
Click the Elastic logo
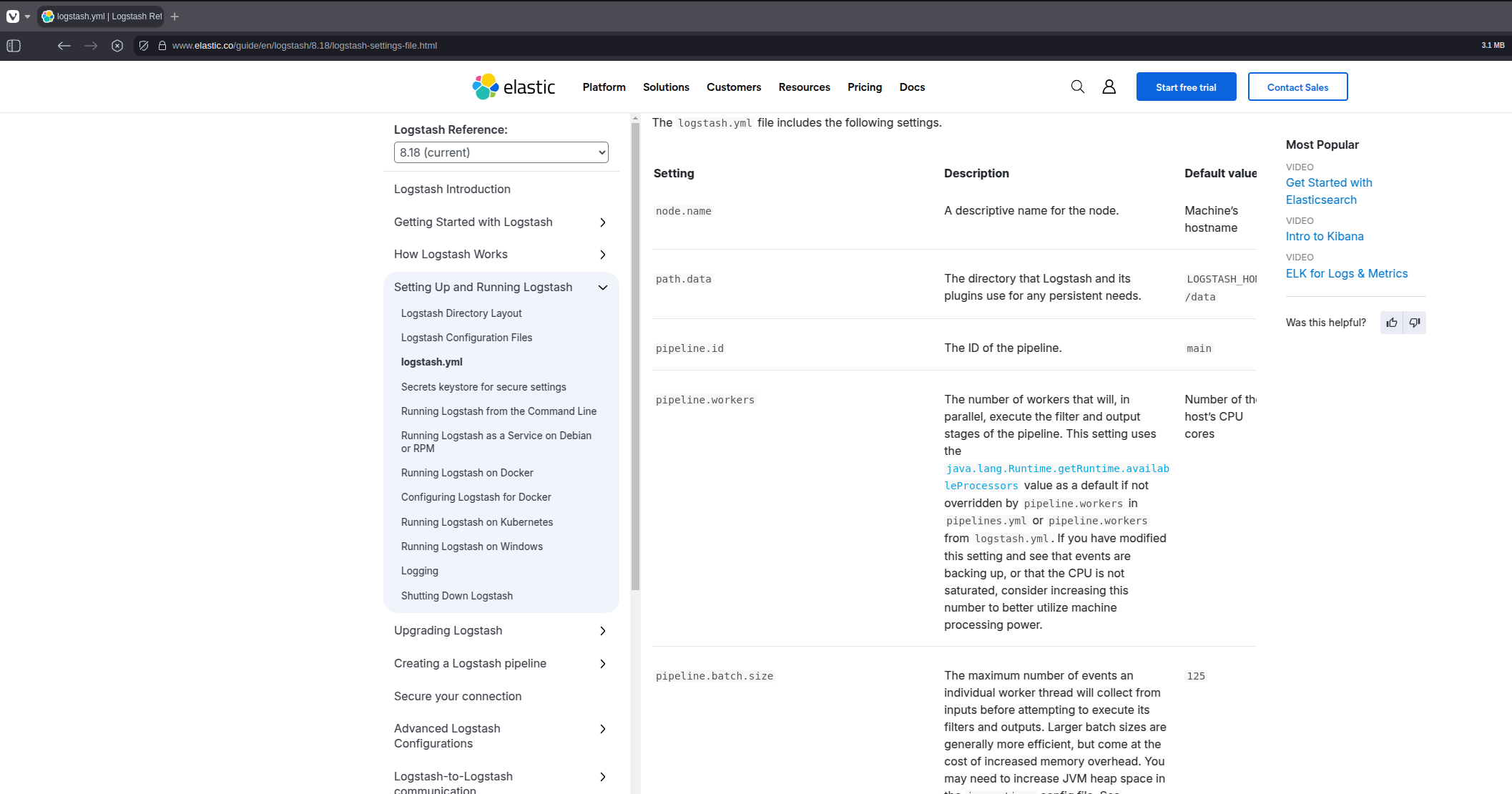tap(514, 87)
